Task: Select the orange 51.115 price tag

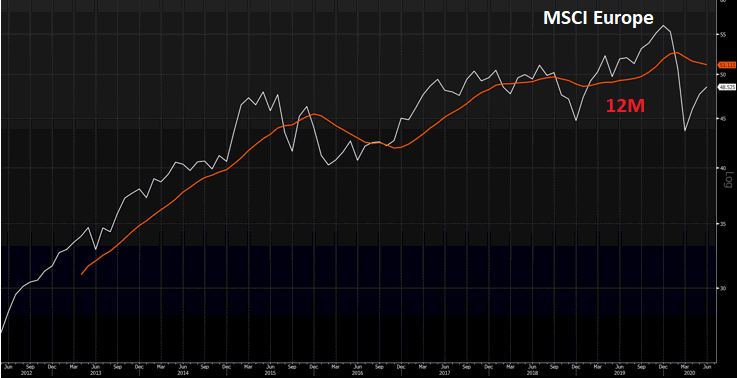Action: pyautogui.click(x=727, y=65)
